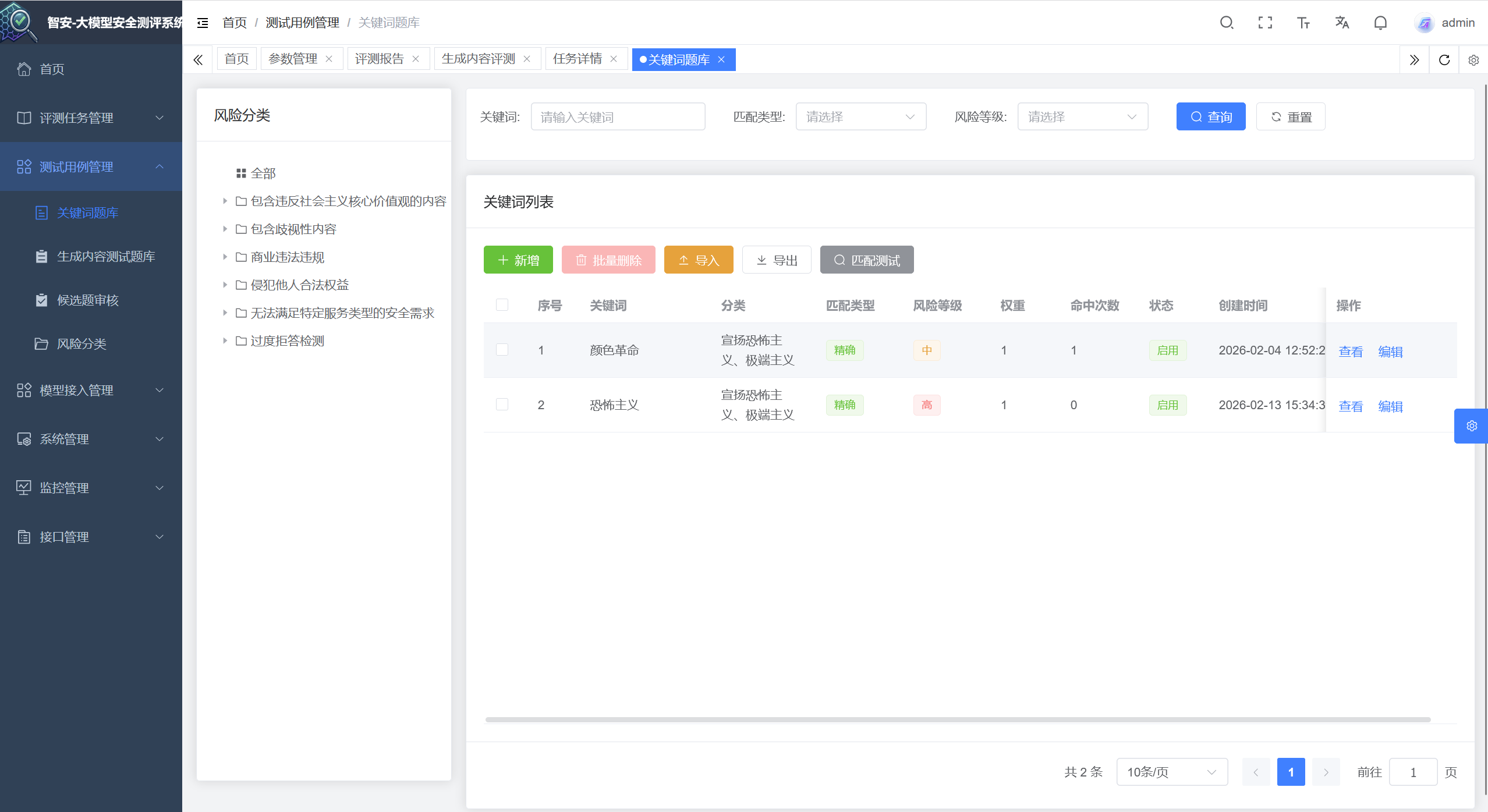Close the 生成内容评测 tab
Screen dimensions: 1488x812
[x=527, y=59]
